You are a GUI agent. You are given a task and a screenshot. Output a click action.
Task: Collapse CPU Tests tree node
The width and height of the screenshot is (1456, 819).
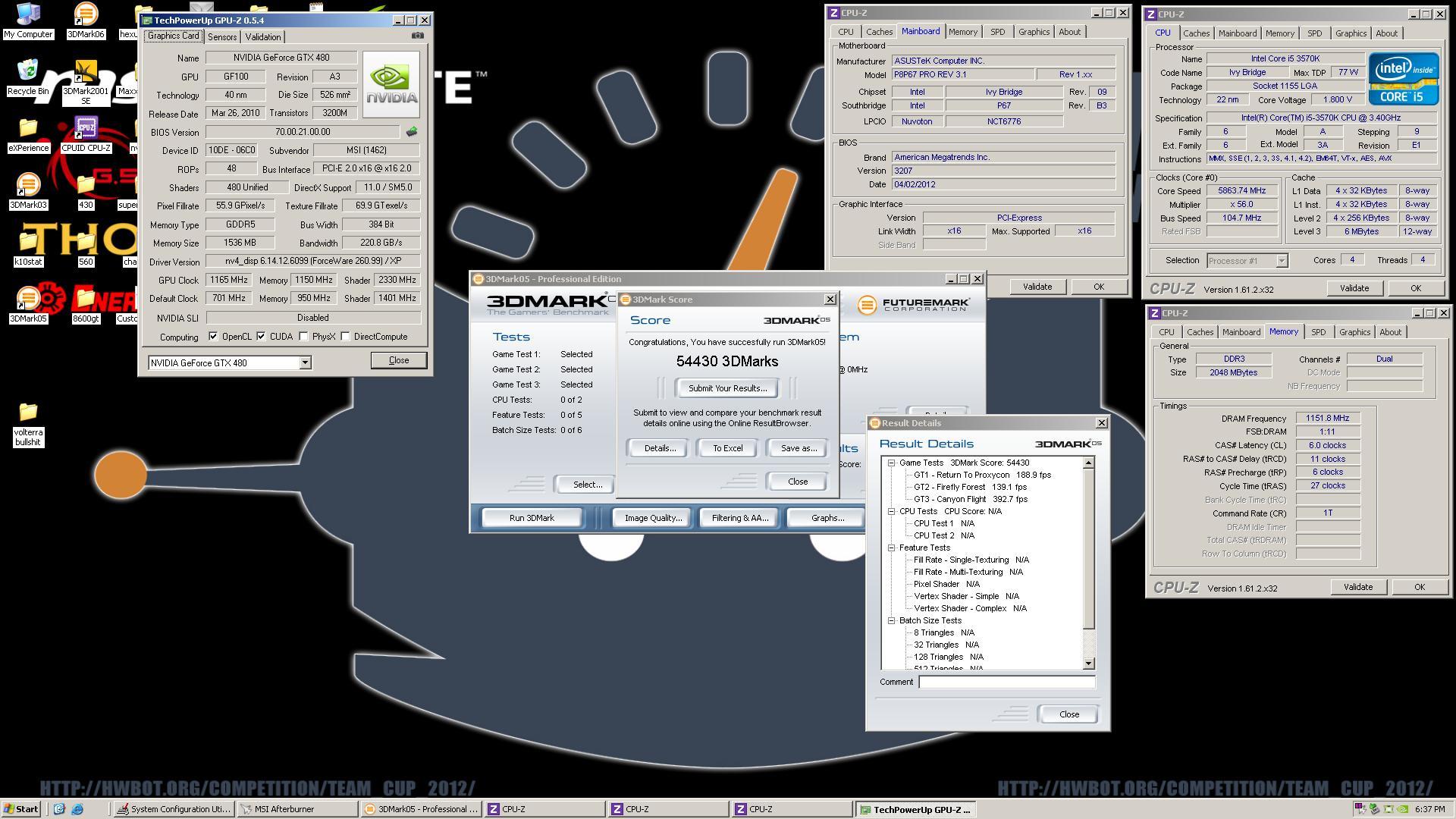(x=892, y=511)
